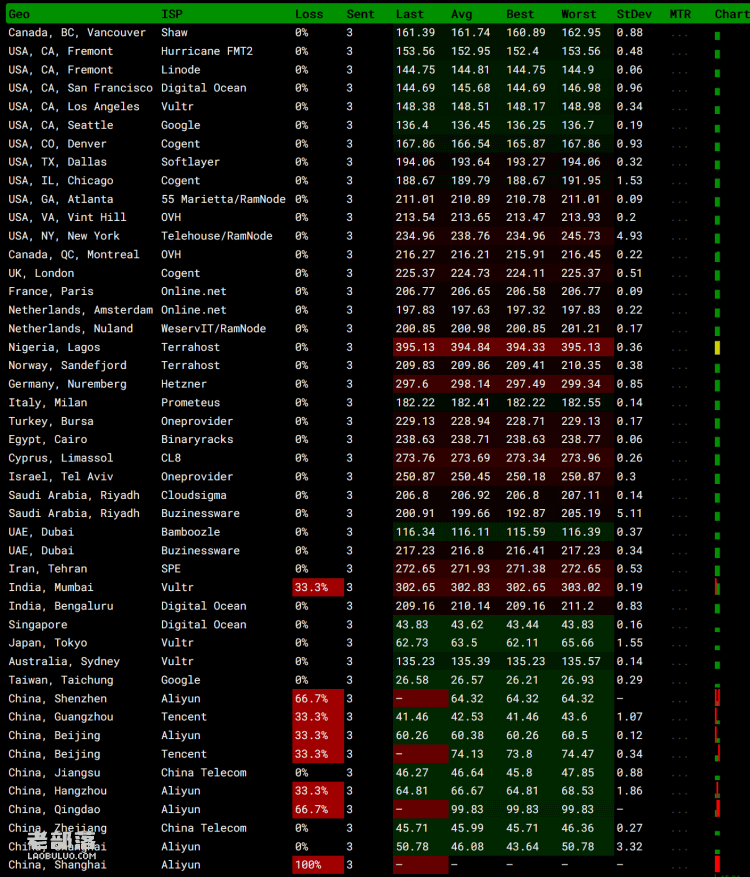Click the ISP column header
Image resolution: width=750 pixels, height=877 pixels.
point(172,15)
